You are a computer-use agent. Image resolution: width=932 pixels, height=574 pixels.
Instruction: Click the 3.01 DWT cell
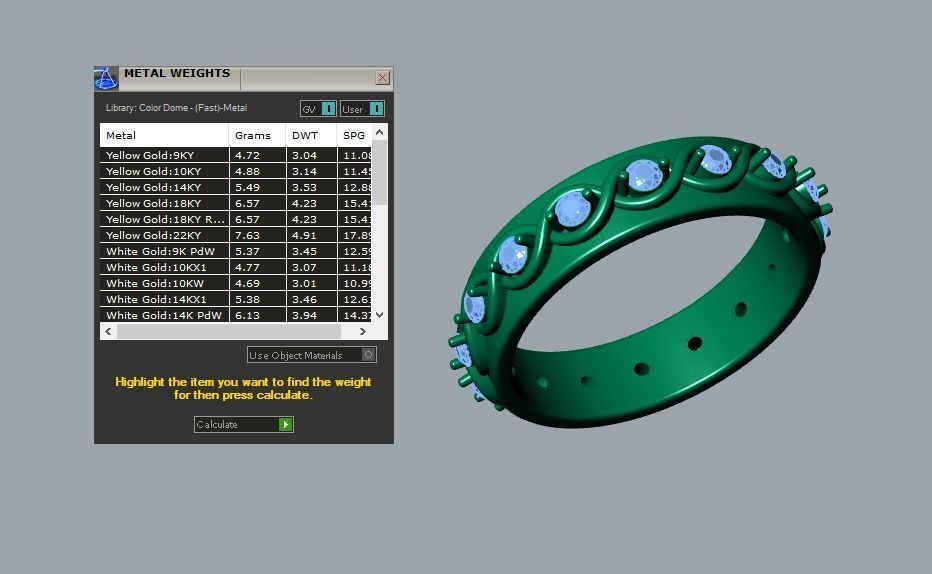coord(311,283)
